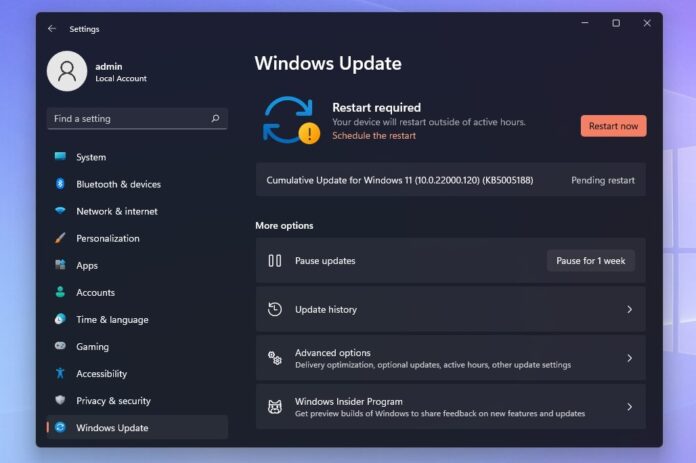Click the Apps icon in sidebar
The width and height of the screenshot is (696, 463).
click(x=60, y=265)
